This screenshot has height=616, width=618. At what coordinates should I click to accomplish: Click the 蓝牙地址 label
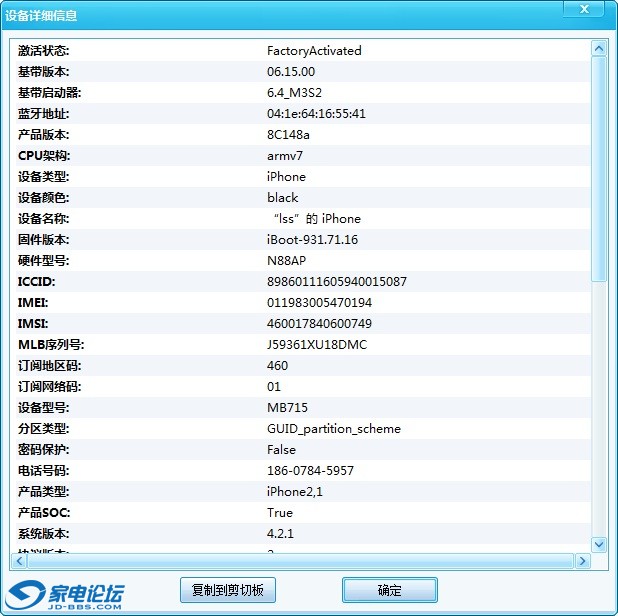pyautogui.click(x=43, y=114)
